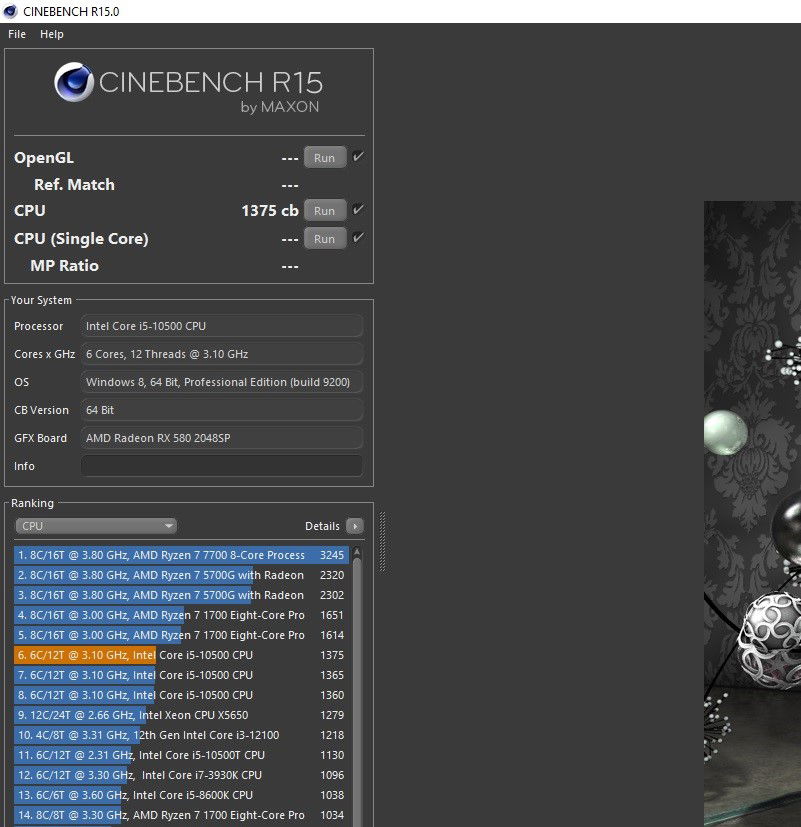Select ranking row 11 Core i5-10500T
This screenshot has width=801, height=827.
coord(181,755)
